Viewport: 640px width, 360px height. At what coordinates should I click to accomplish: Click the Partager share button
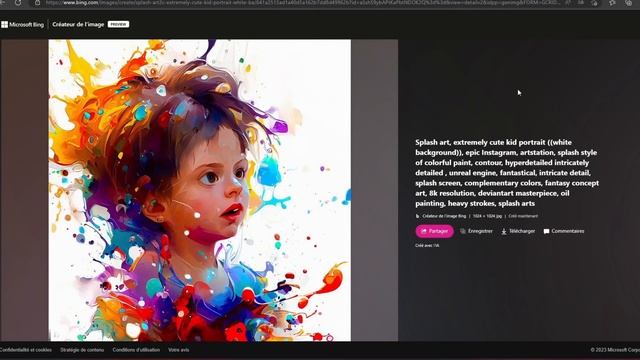tap(434, 231)
